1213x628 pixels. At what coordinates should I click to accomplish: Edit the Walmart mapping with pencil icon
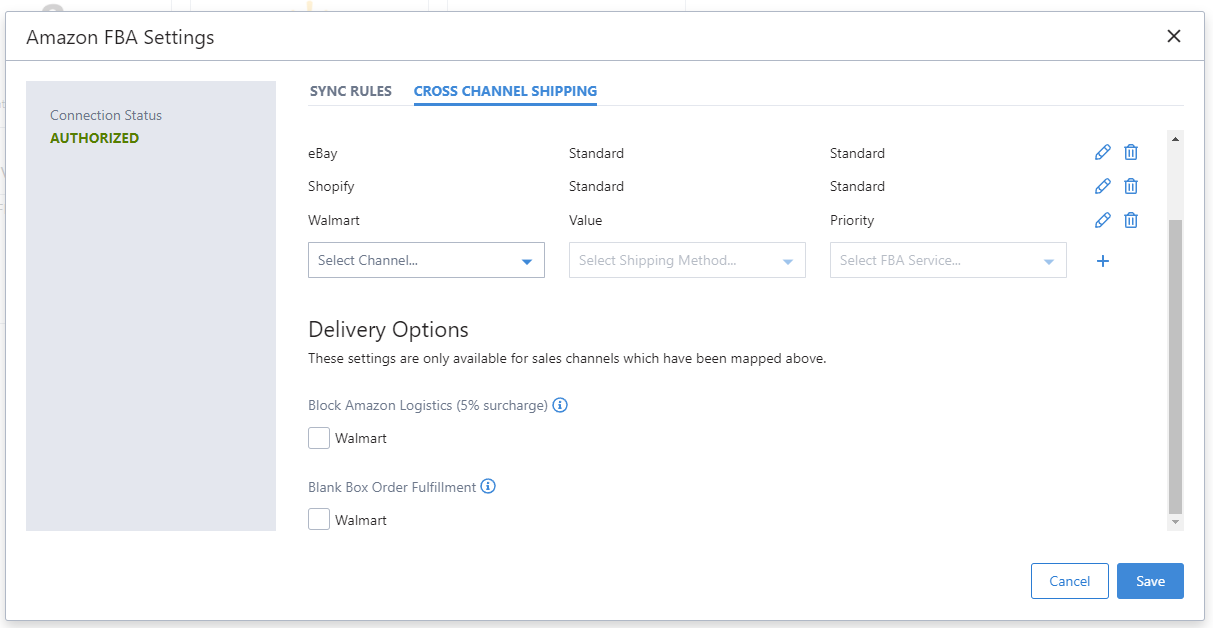[1103, 220]
